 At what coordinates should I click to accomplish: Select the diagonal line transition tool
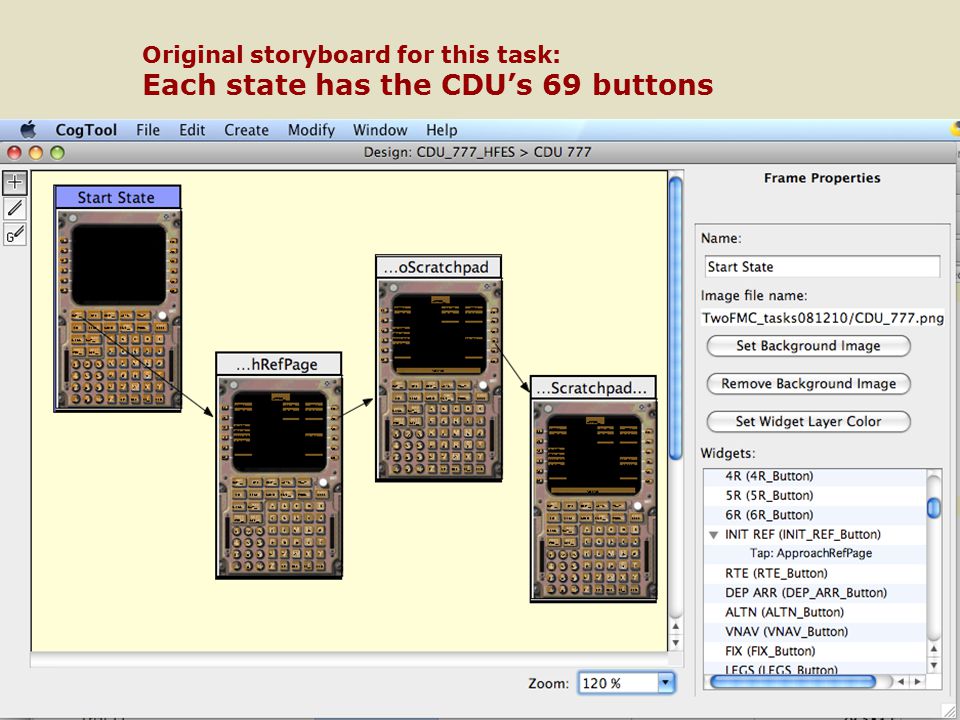(x=15, y=208)
